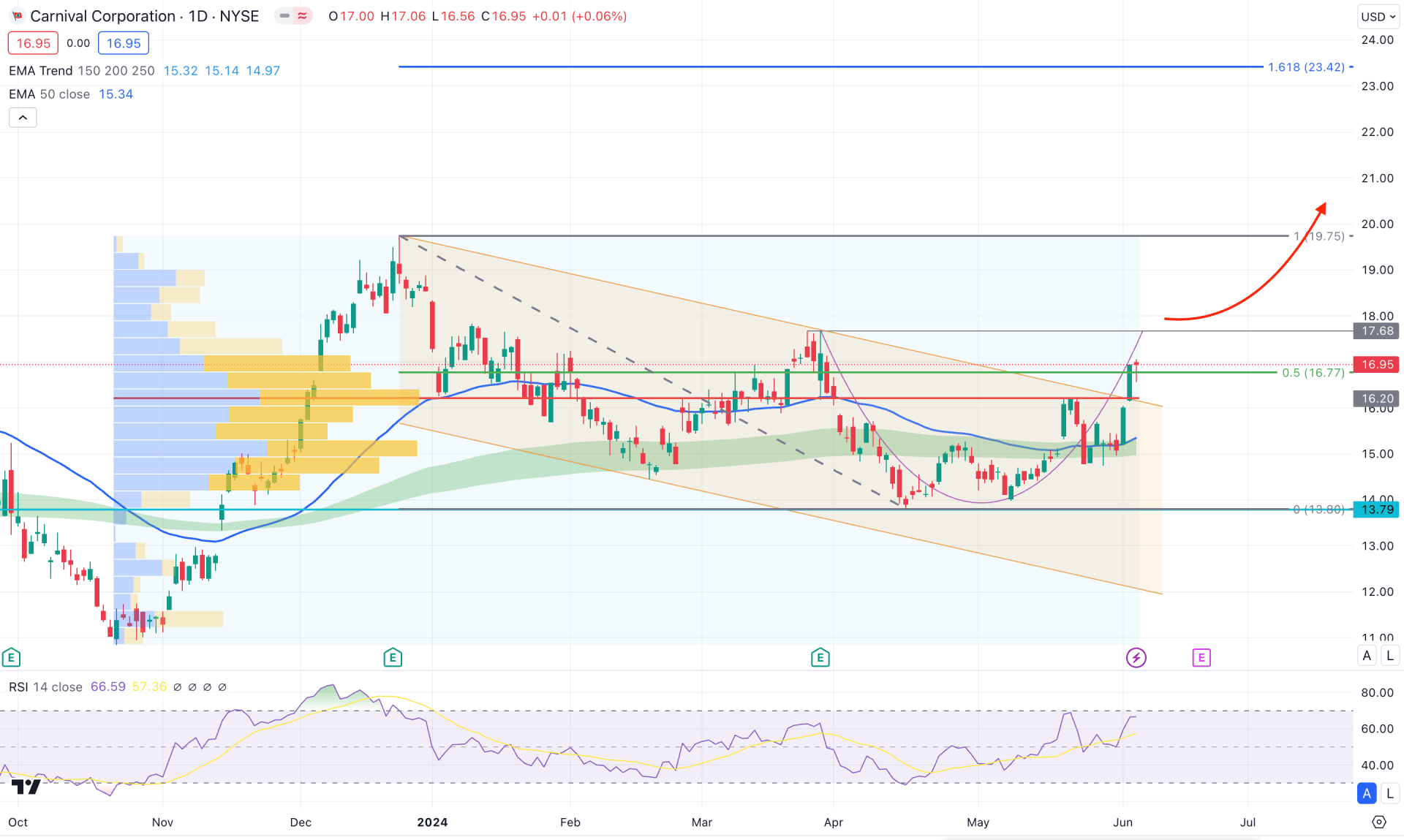Click the spread value 0.00
Viewport: 1404px width, 840px height.
click(x=78, y=43)
